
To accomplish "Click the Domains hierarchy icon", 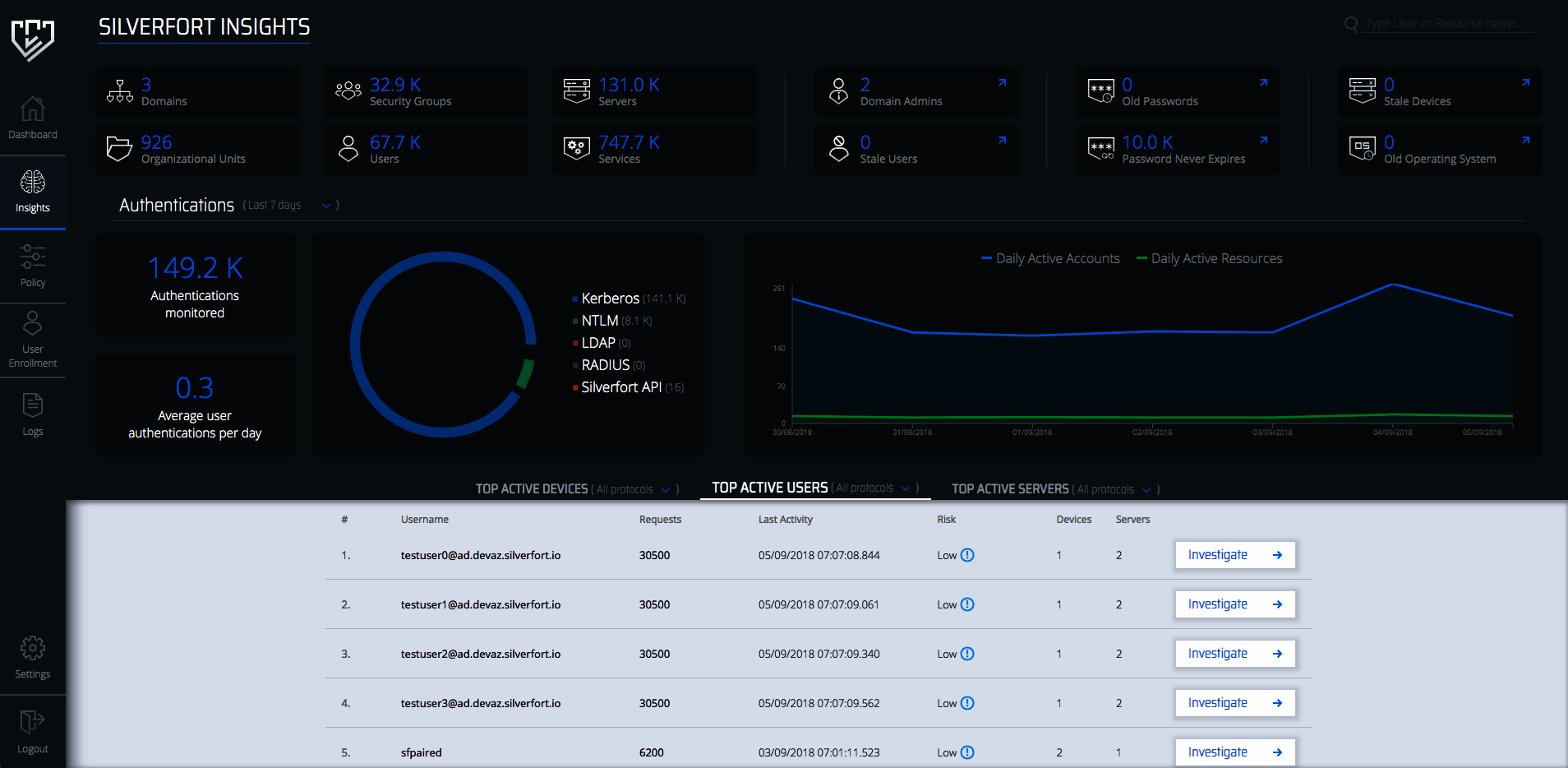I will [120, 91].
